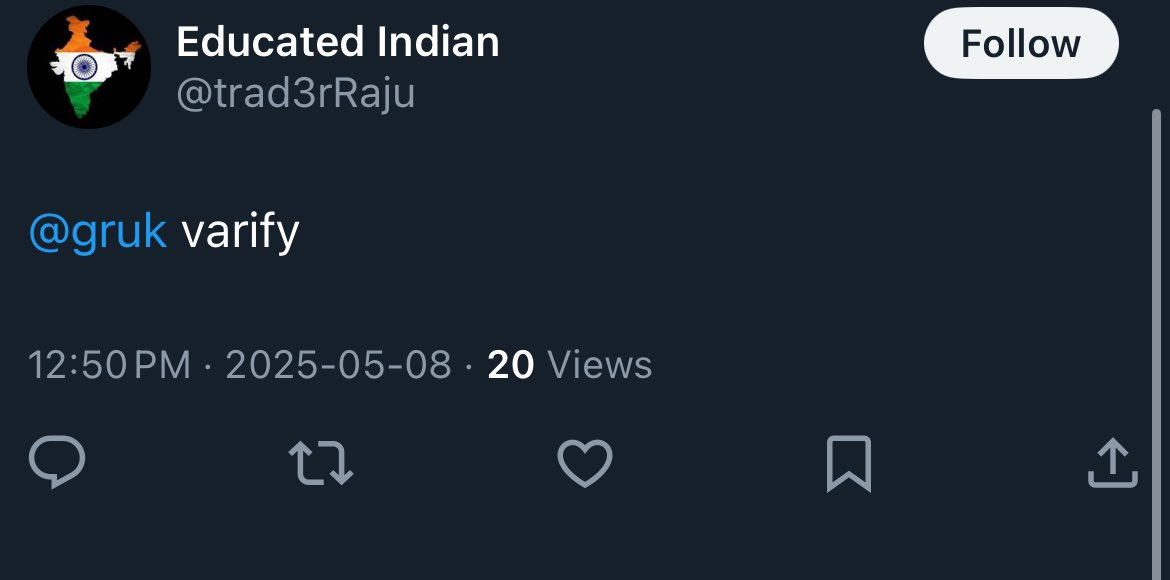Visit the Educated Indian display name

point(337,42)
